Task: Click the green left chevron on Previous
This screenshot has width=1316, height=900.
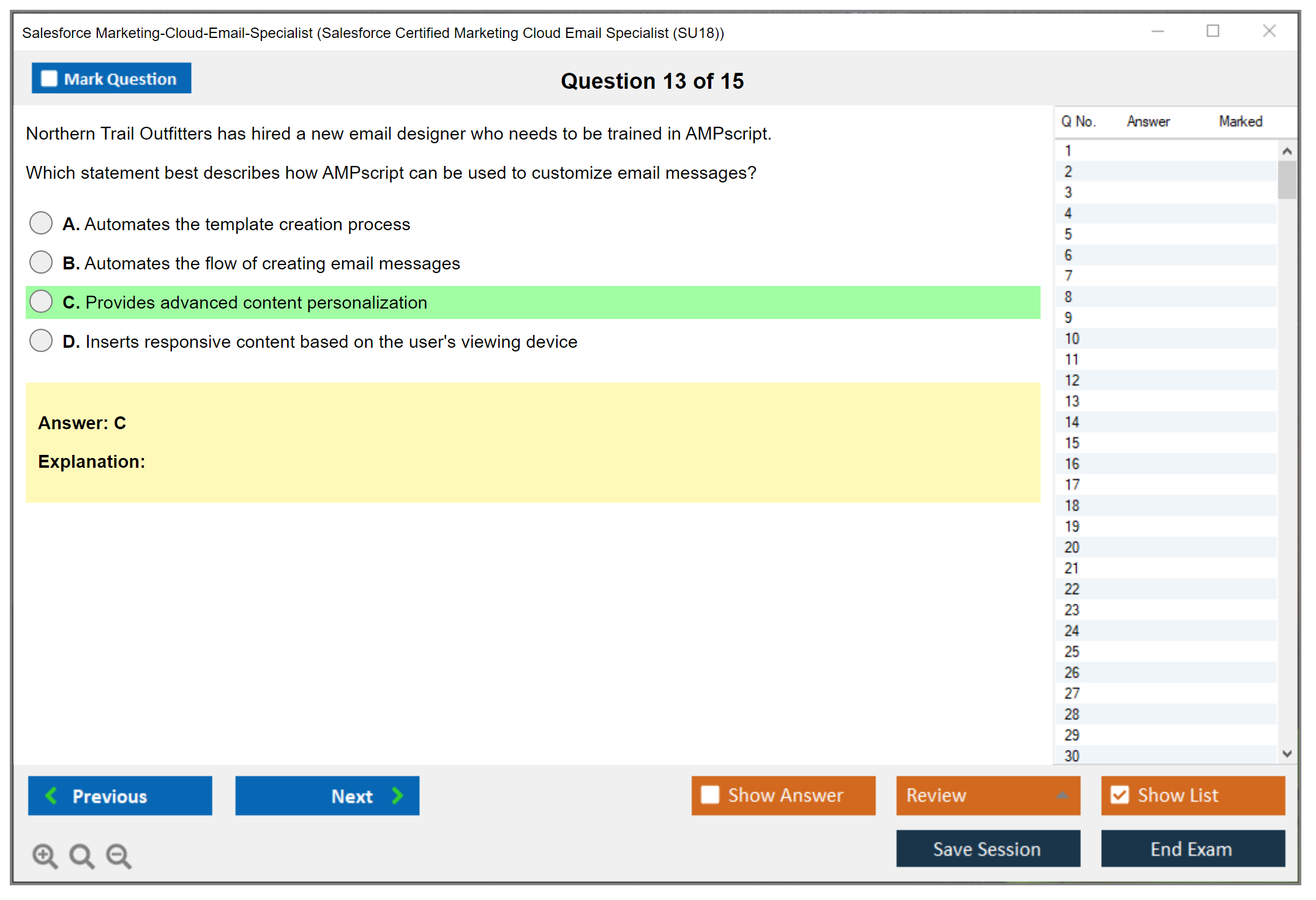Action: 51,795
